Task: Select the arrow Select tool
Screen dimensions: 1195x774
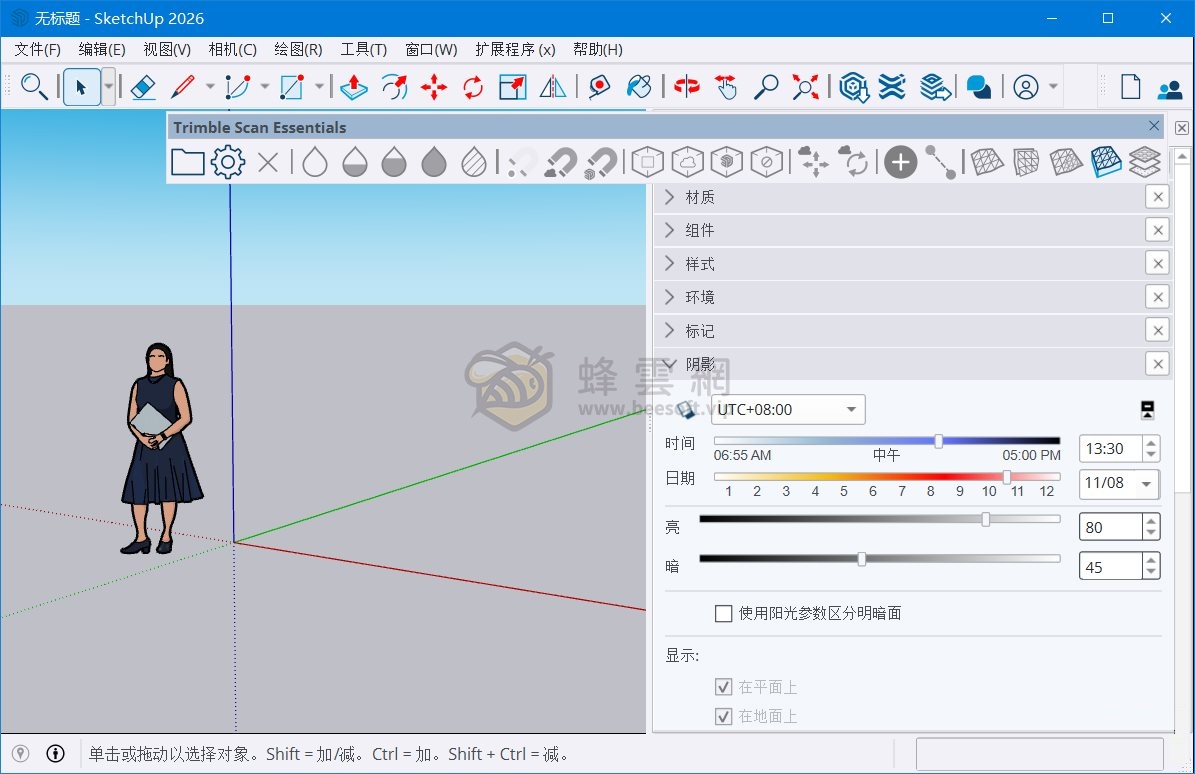Action: pos(81,87)
